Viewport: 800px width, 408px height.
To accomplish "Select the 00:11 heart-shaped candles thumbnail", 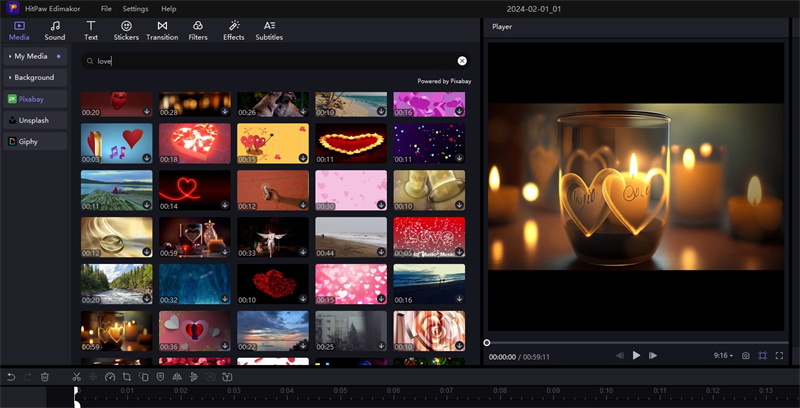I will pyautogui.click(x=351, y=143).
